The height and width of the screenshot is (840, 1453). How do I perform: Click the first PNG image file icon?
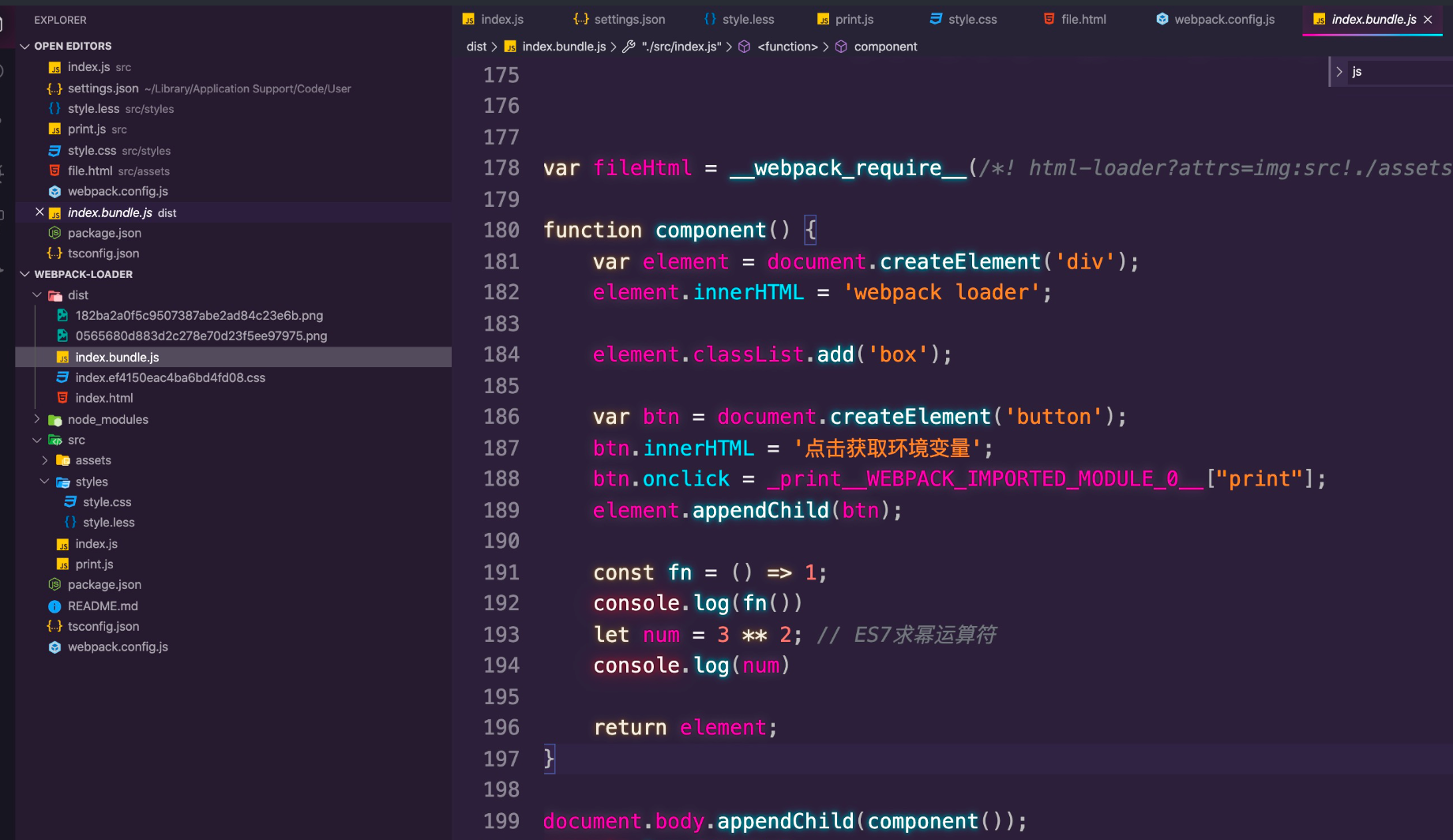pyautogui.click(x=62, y=315)
